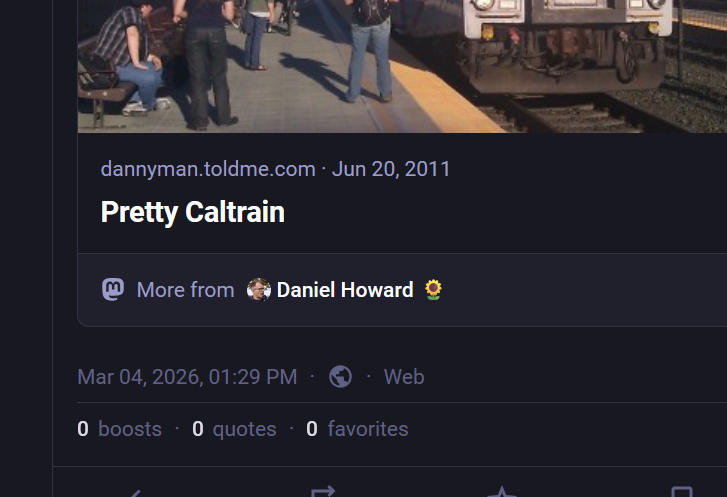Click the Mastodon logo icon

click(x=113, y=290)
